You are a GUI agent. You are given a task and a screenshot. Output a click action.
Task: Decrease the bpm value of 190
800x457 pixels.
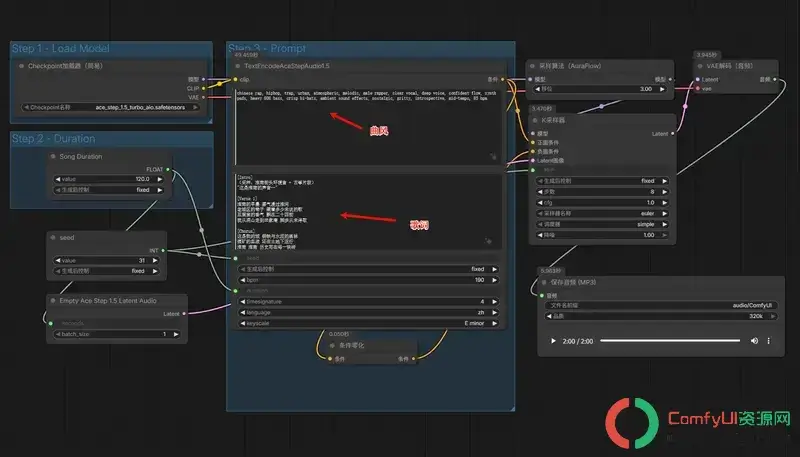pyautogui.click(x=243, y=280)
